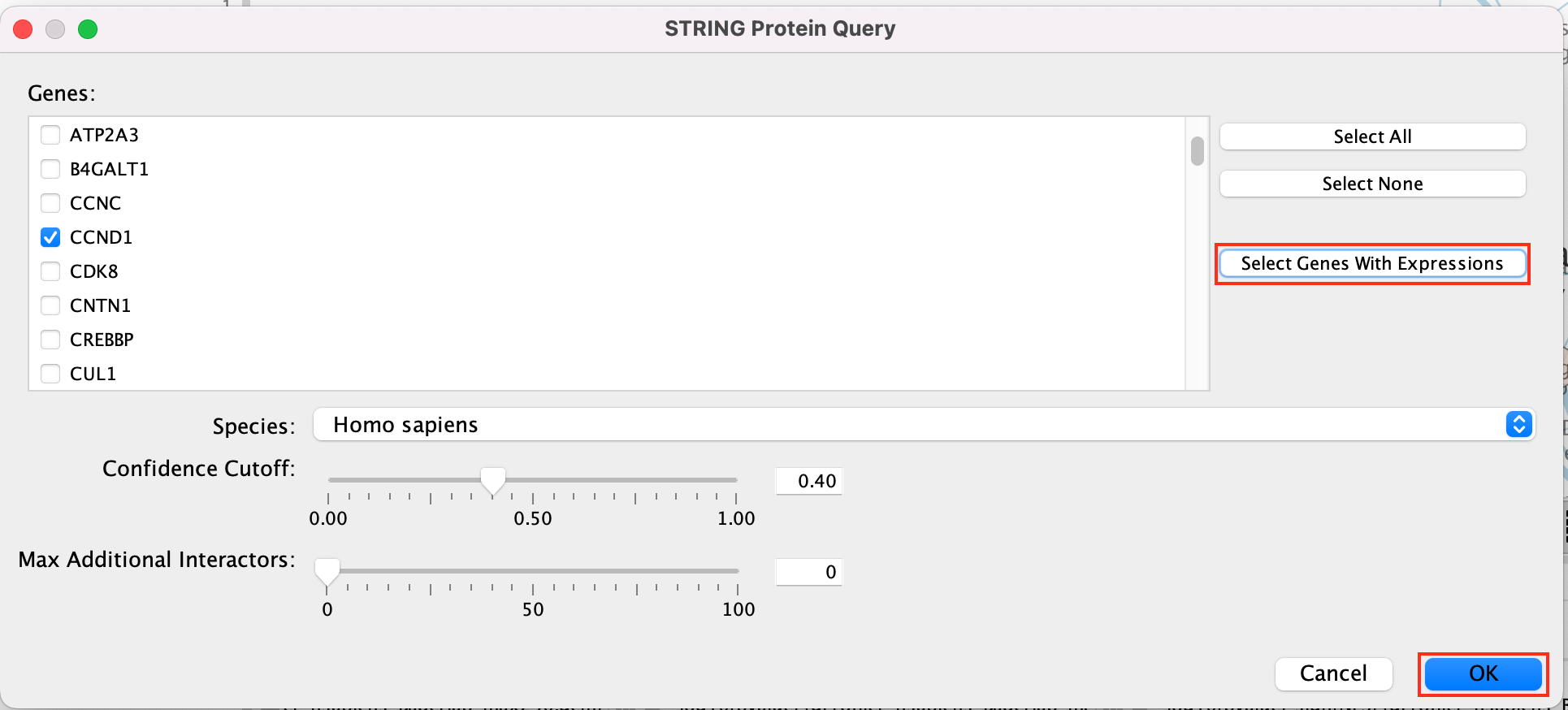
Task: Click the gene list scrollbar
Action: (x=1197, y=151)
